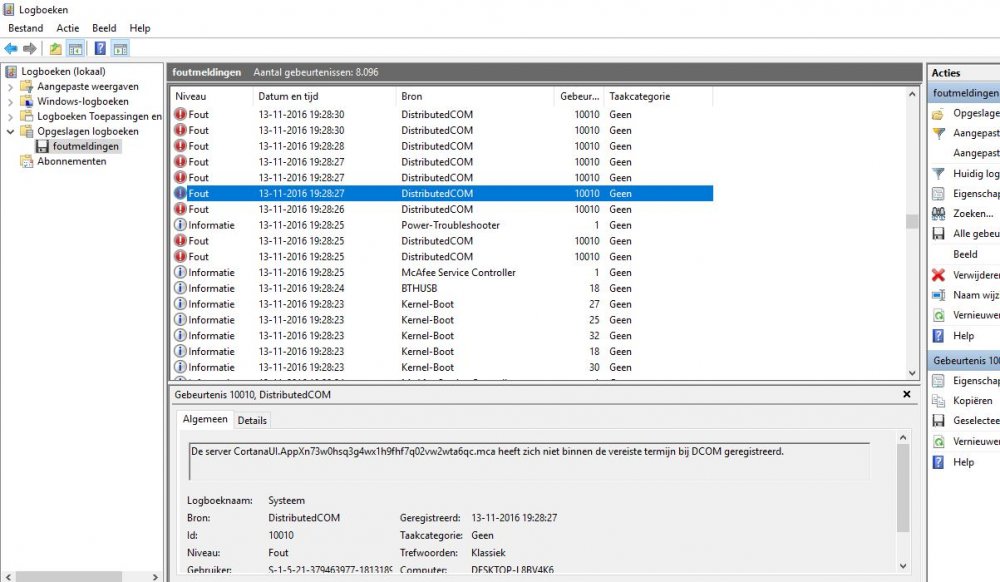Click Kopiëren in the actions pane
1000x582 pixels.
(x=972, y=401)
